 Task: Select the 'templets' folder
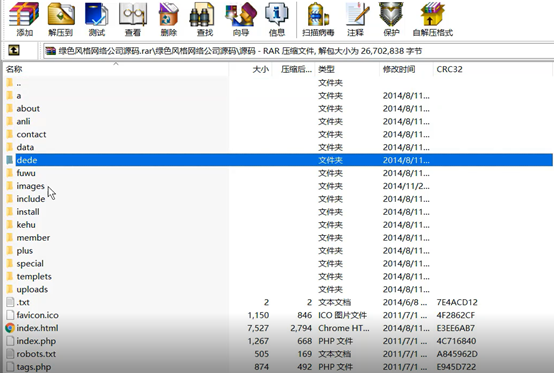34,276
